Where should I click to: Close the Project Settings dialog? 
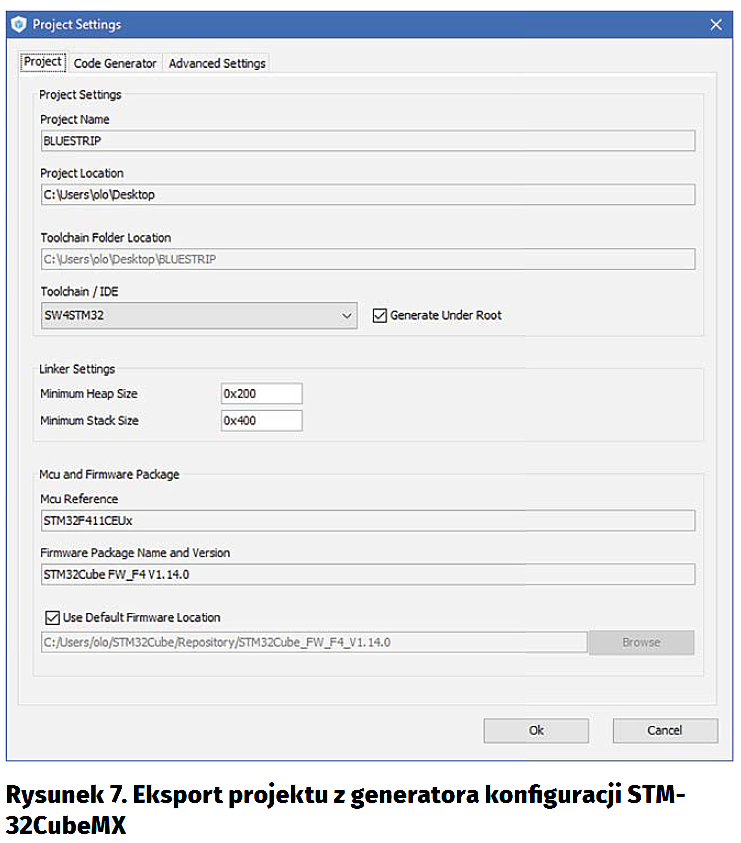(x=715, y=24)
